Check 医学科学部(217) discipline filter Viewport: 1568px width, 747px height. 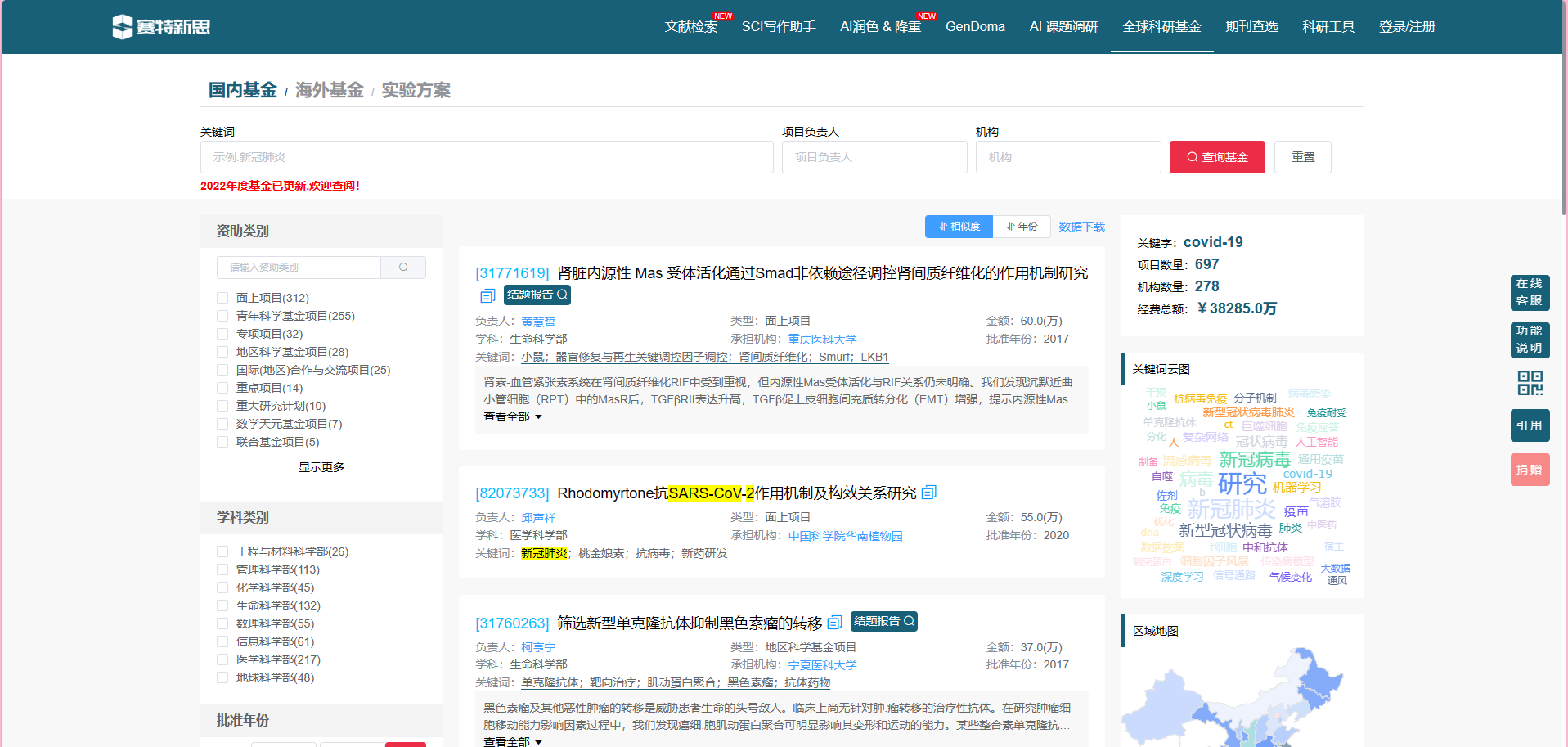tap(222, 659)
